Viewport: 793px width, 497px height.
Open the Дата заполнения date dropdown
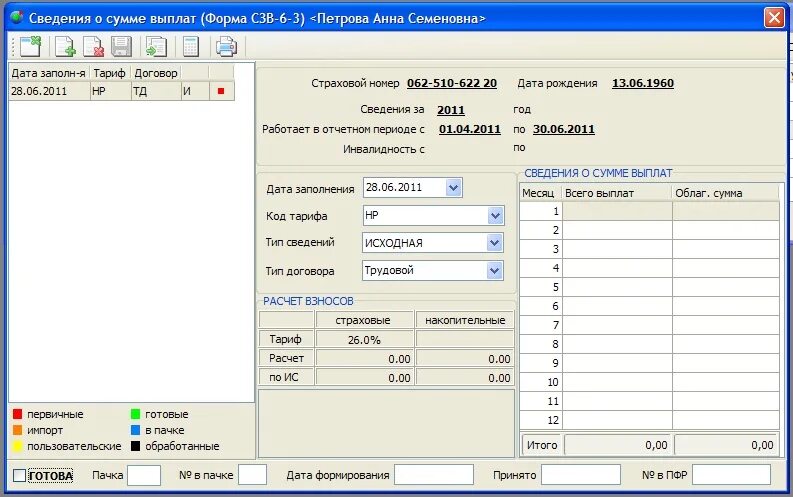tap(454, 188)
